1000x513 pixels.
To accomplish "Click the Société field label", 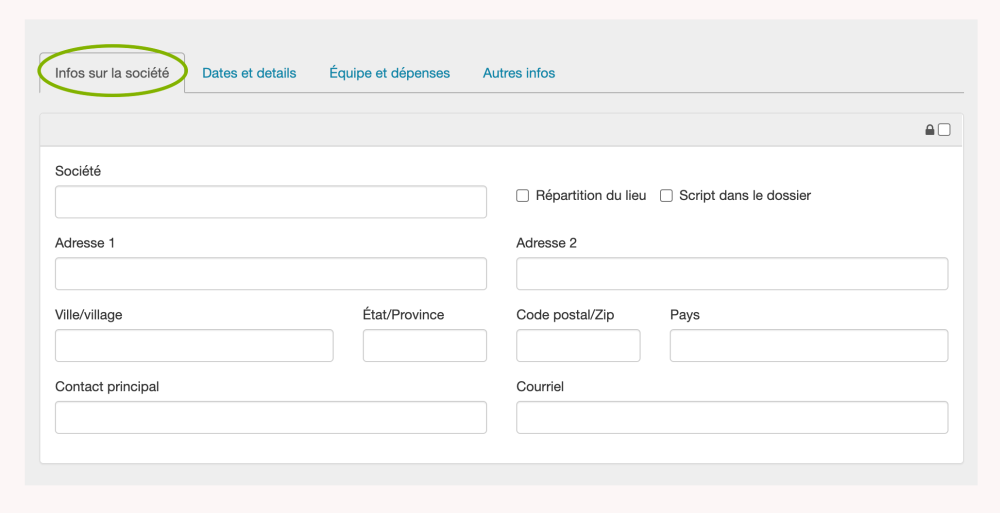I will tap(78, 171).
